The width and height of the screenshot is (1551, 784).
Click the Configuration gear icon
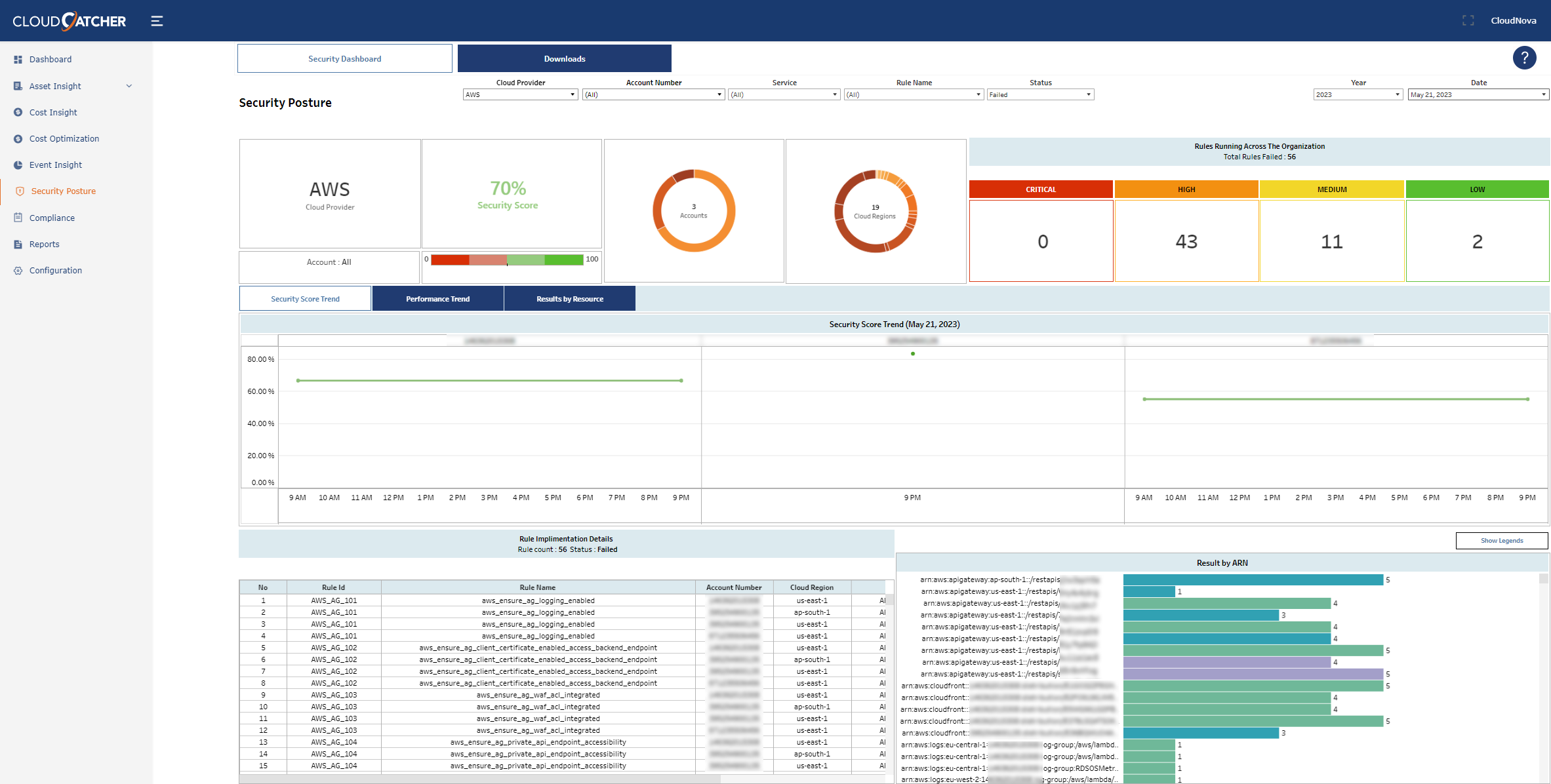18,270
